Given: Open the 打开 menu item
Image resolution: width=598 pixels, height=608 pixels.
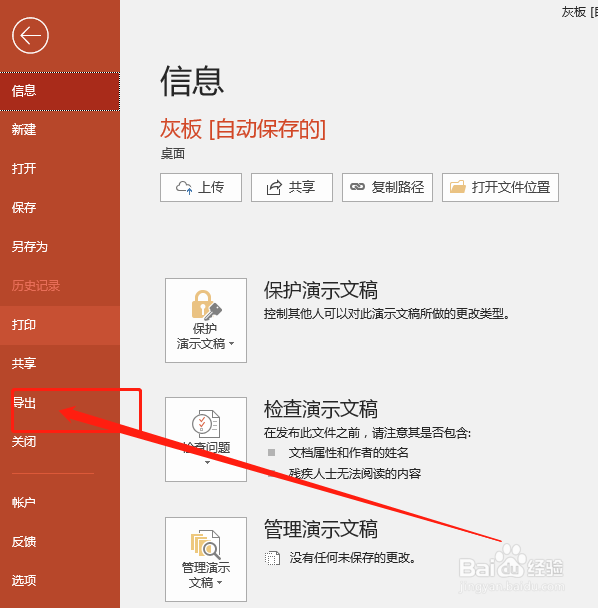Looking at the screenshot, I should click(60, 169).
